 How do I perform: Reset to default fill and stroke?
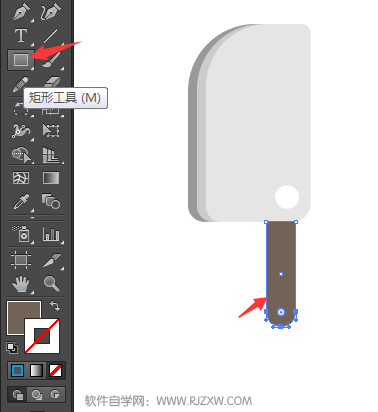12,348
